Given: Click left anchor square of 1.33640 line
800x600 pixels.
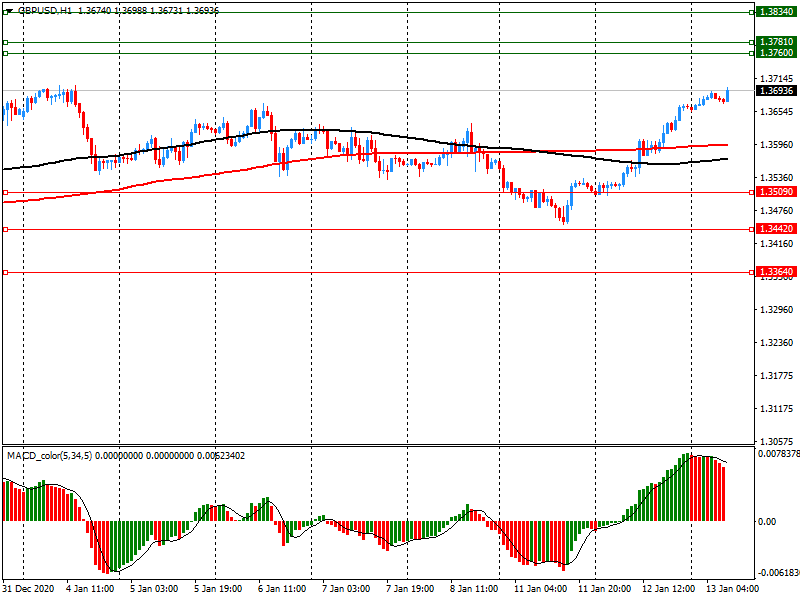Looking at the screenshot, I should [x=6, y=272].
